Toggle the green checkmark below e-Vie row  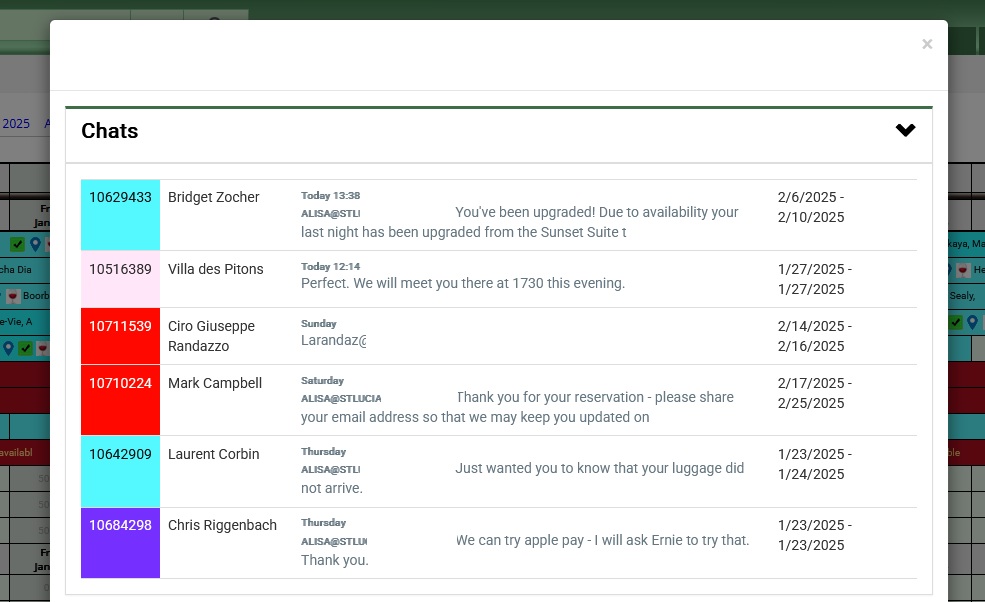[26, 348]
